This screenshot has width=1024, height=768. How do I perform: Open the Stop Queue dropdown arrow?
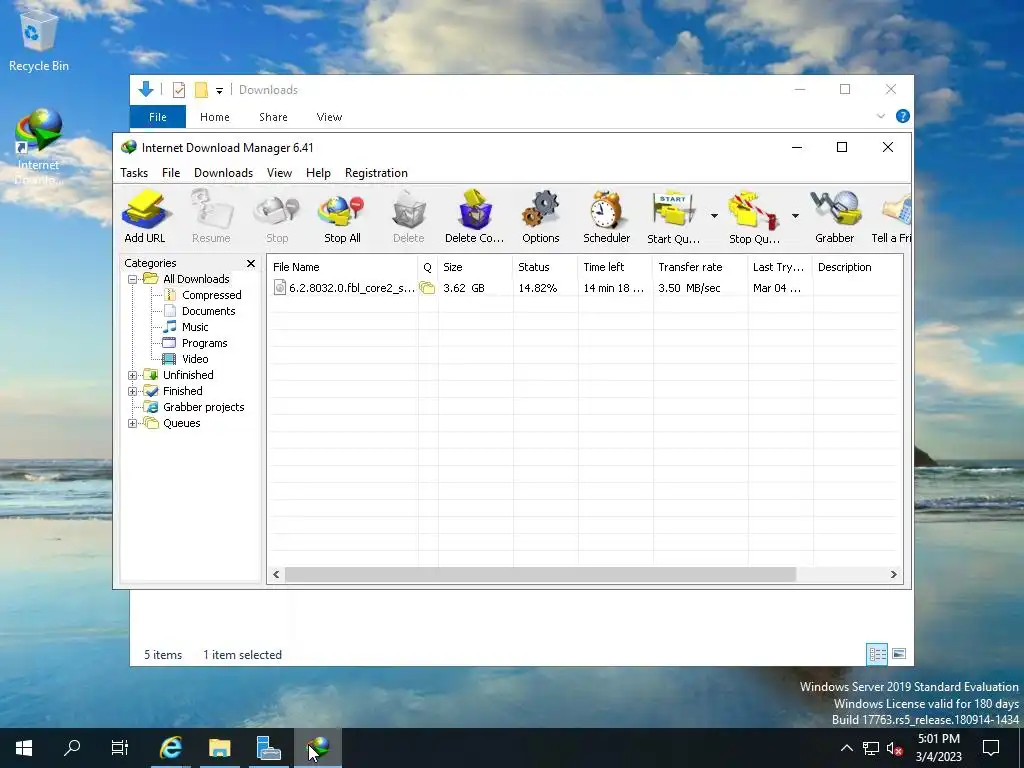(x=795, y=216)
